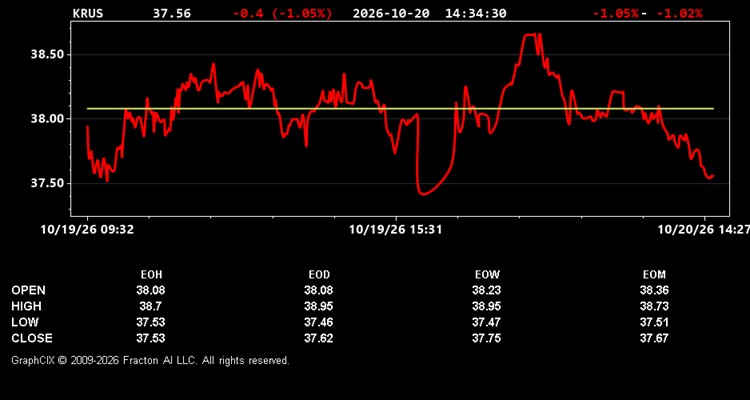Viewport: 750px width, 400px height.
Task: Select the EOW column header
Action: tap(487, 275)
